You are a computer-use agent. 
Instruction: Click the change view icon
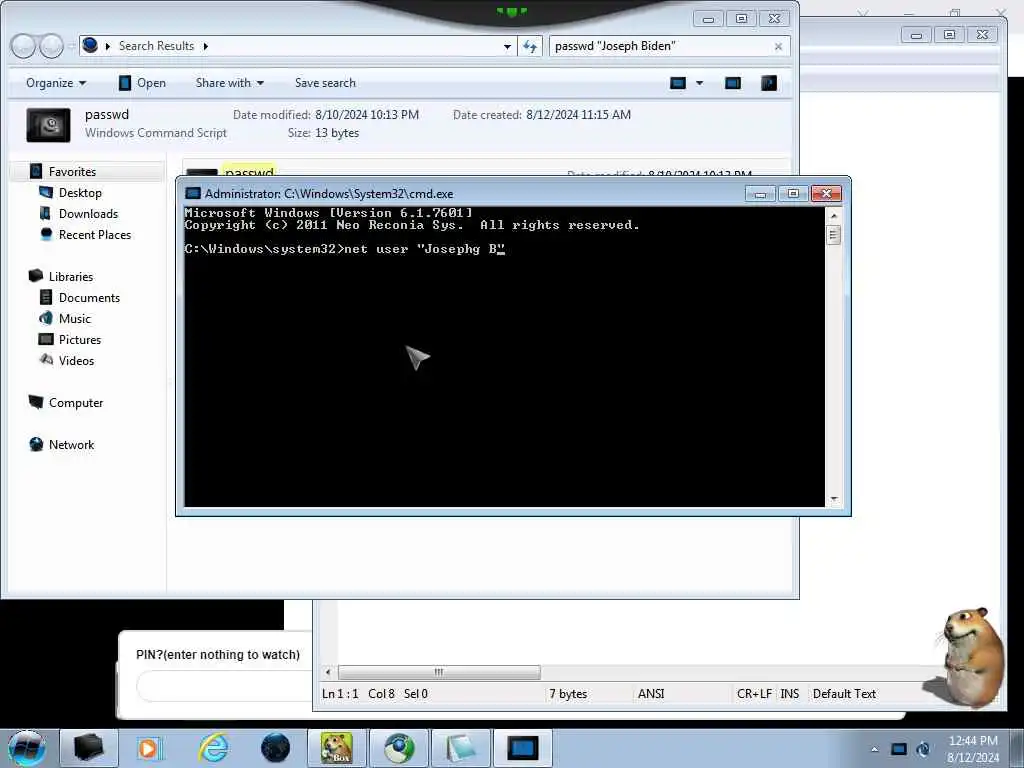(679, 83)
